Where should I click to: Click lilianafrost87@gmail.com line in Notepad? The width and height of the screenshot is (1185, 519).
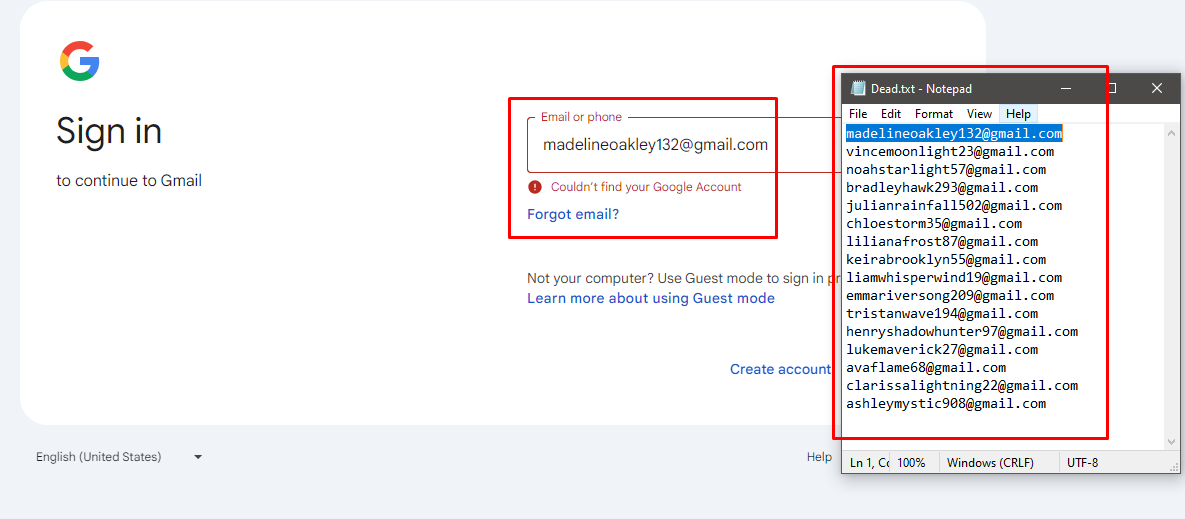[942, 242]
